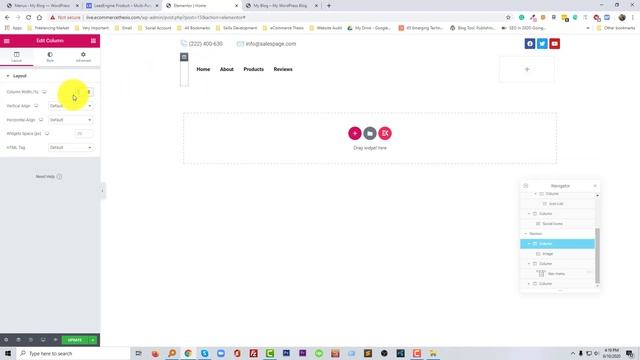Viewport: 640px width, 360px height.
Task: Open the Twitter social icon
Action: pos(542,44)
